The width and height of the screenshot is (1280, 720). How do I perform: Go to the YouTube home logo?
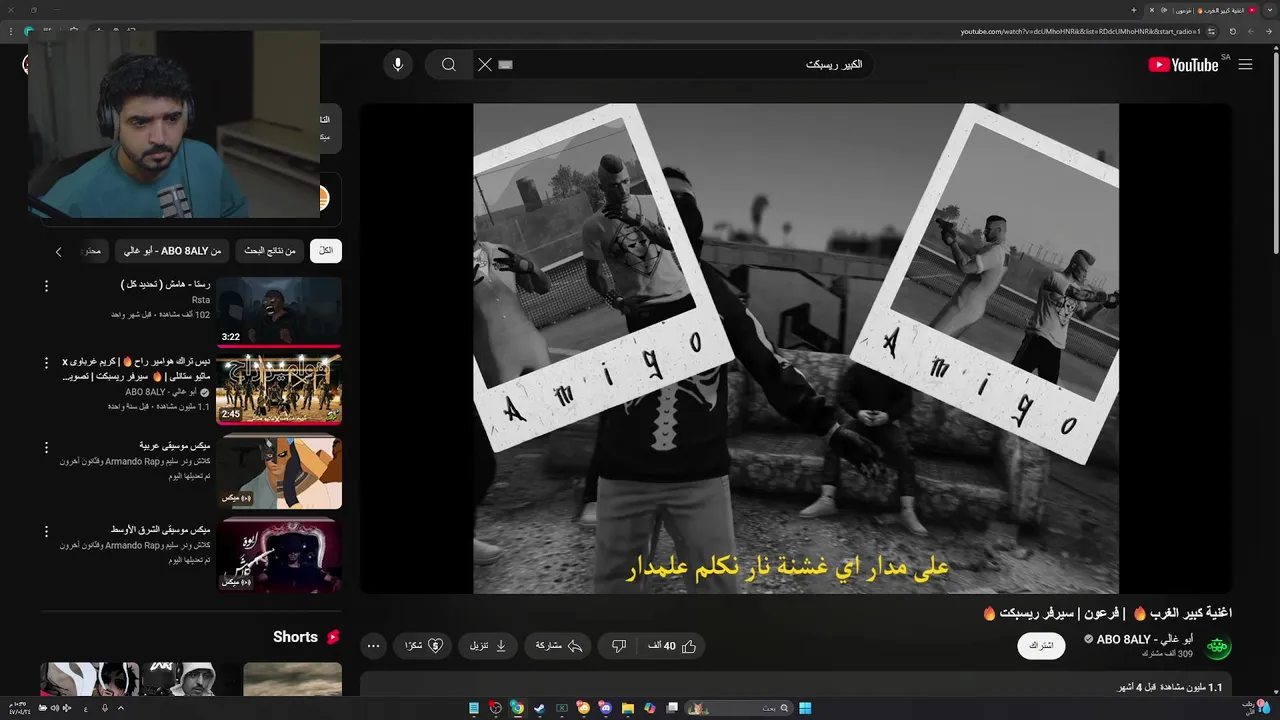1184,64
